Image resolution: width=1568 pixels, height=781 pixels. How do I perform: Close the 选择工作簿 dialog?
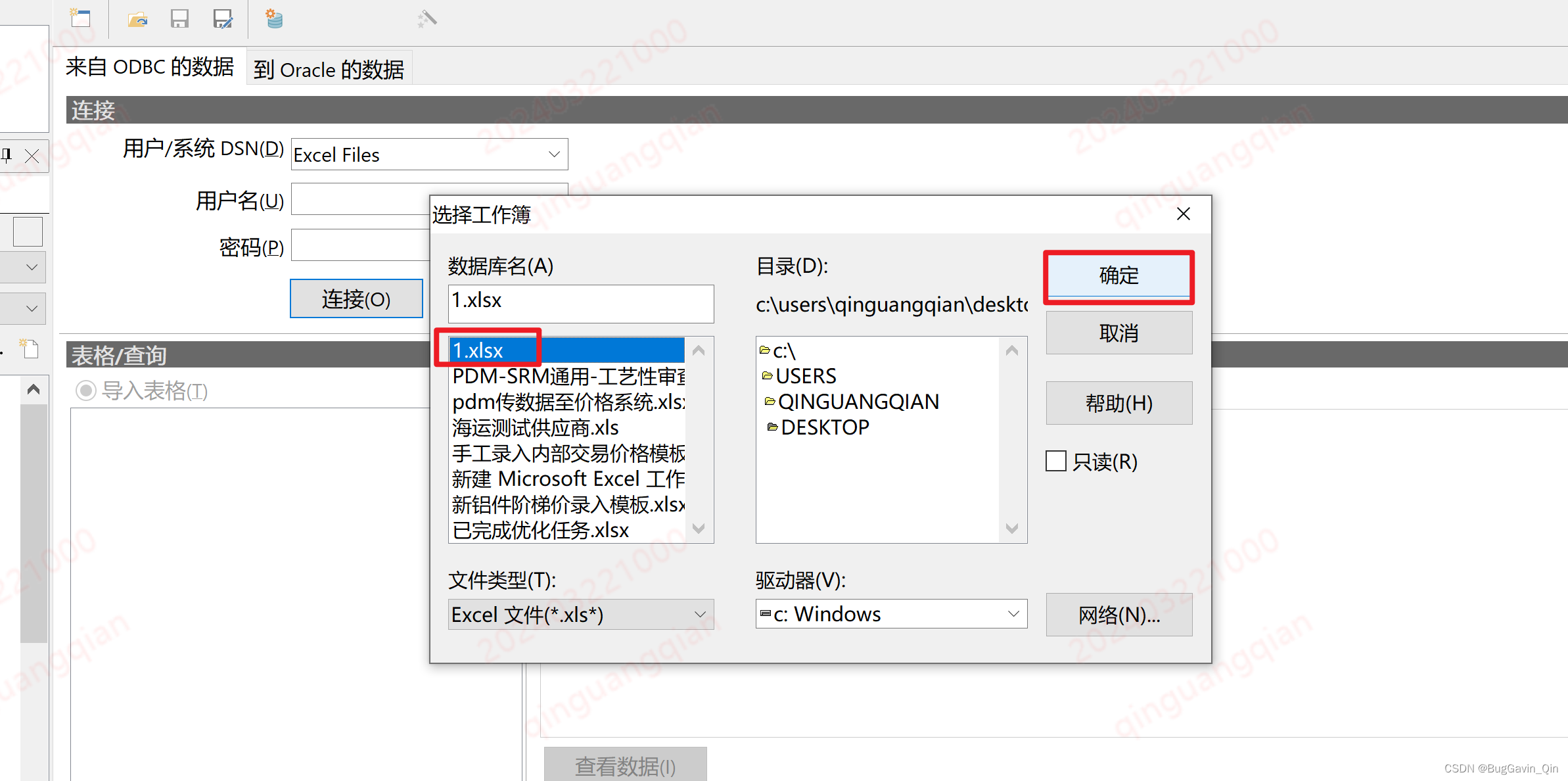click(x=1183, y=214)
